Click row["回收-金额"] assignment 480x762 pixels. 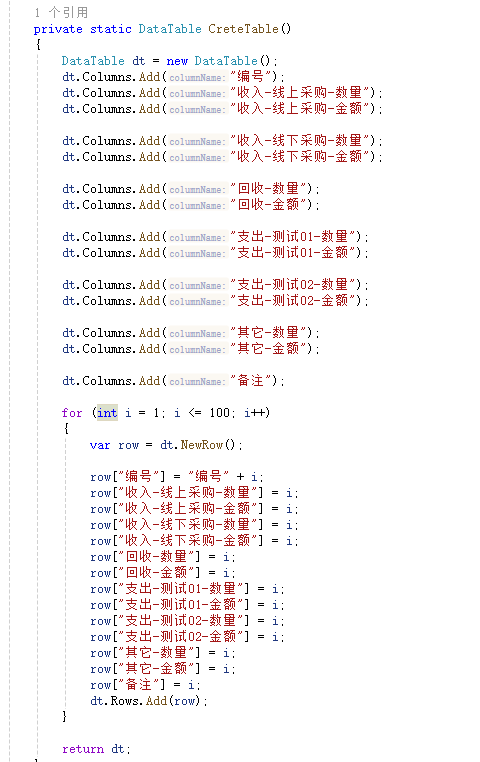point(163,573)
